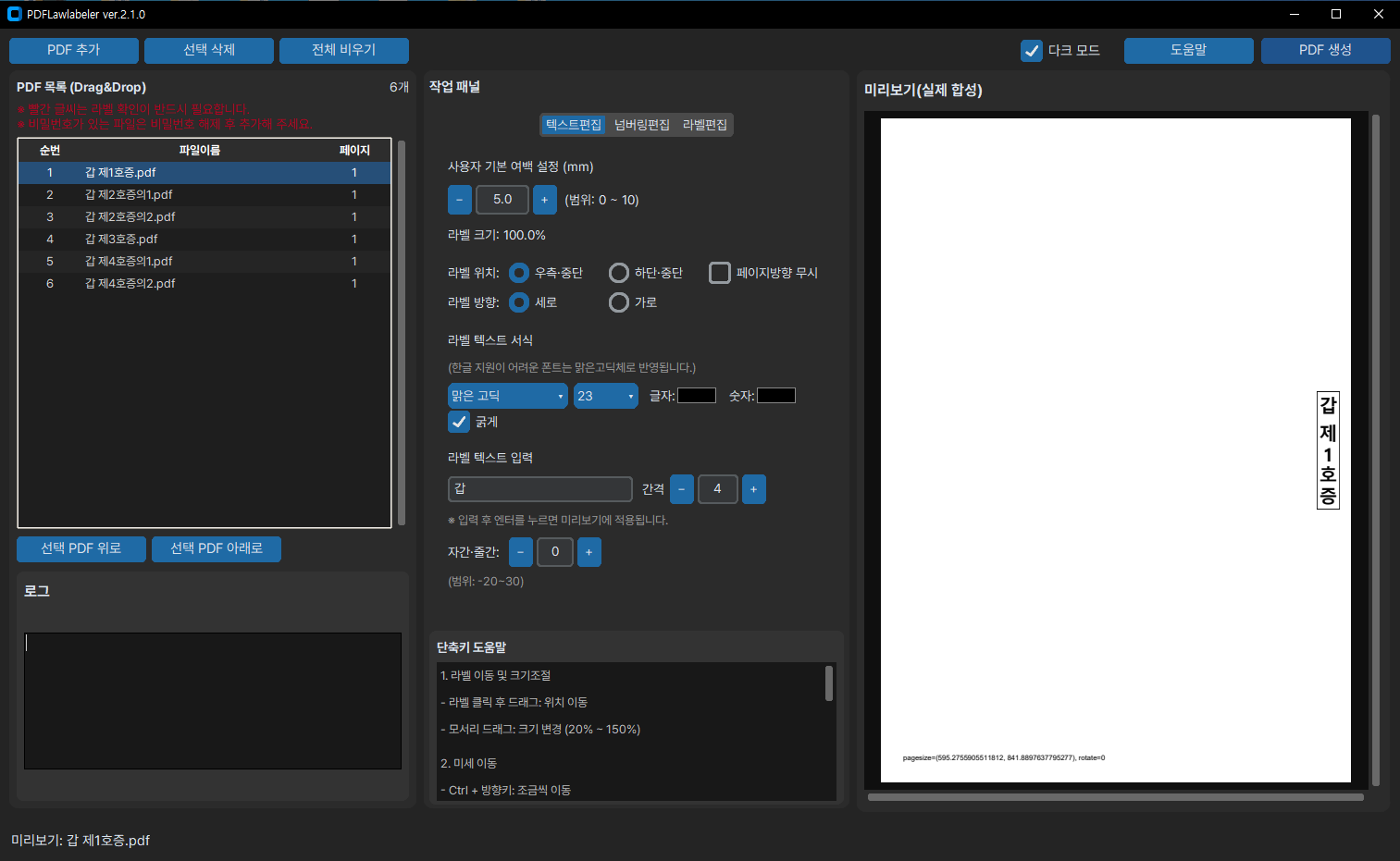Click the 선택 PDF 아래로 button
This screenshot has width=1400, height=861.
click(x=217, y=548)
